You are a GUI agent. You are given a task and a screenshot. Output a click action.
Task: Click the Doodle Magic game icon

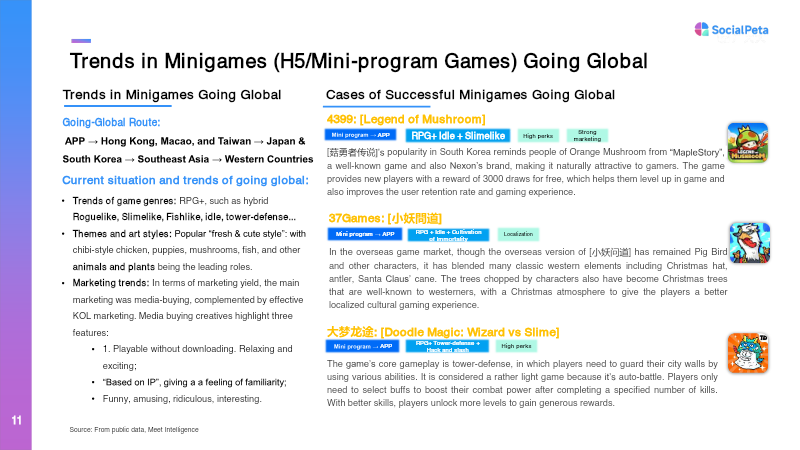pos(747,353)
